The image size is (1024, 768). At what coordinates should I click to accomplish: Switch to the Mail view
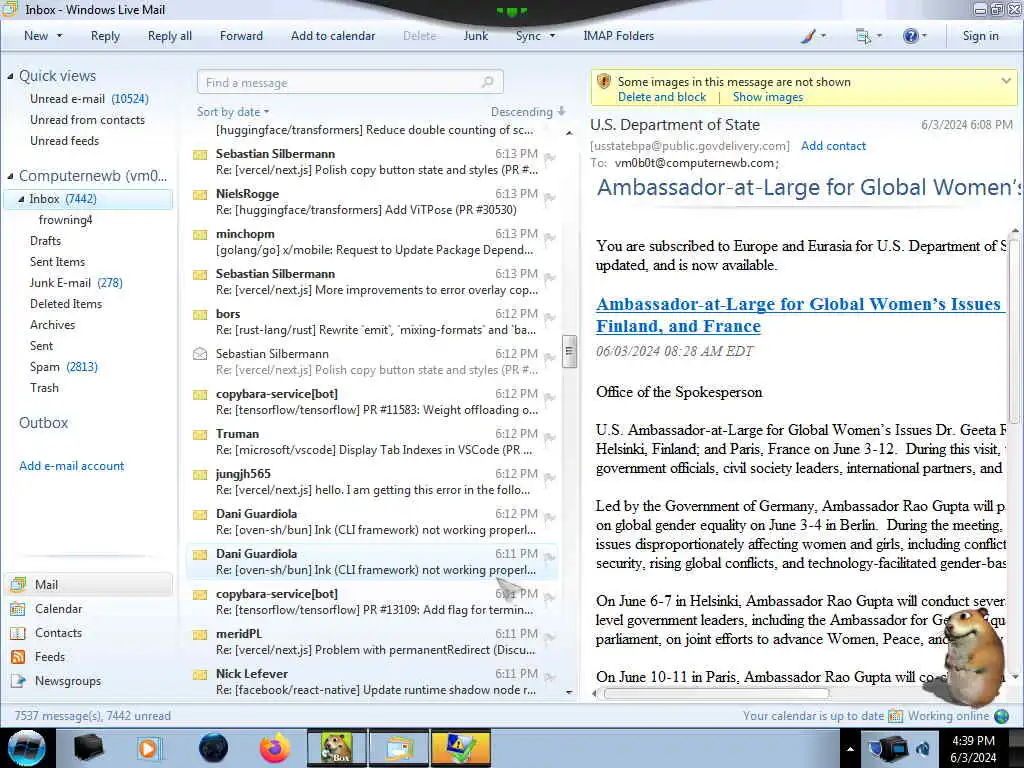89,584
